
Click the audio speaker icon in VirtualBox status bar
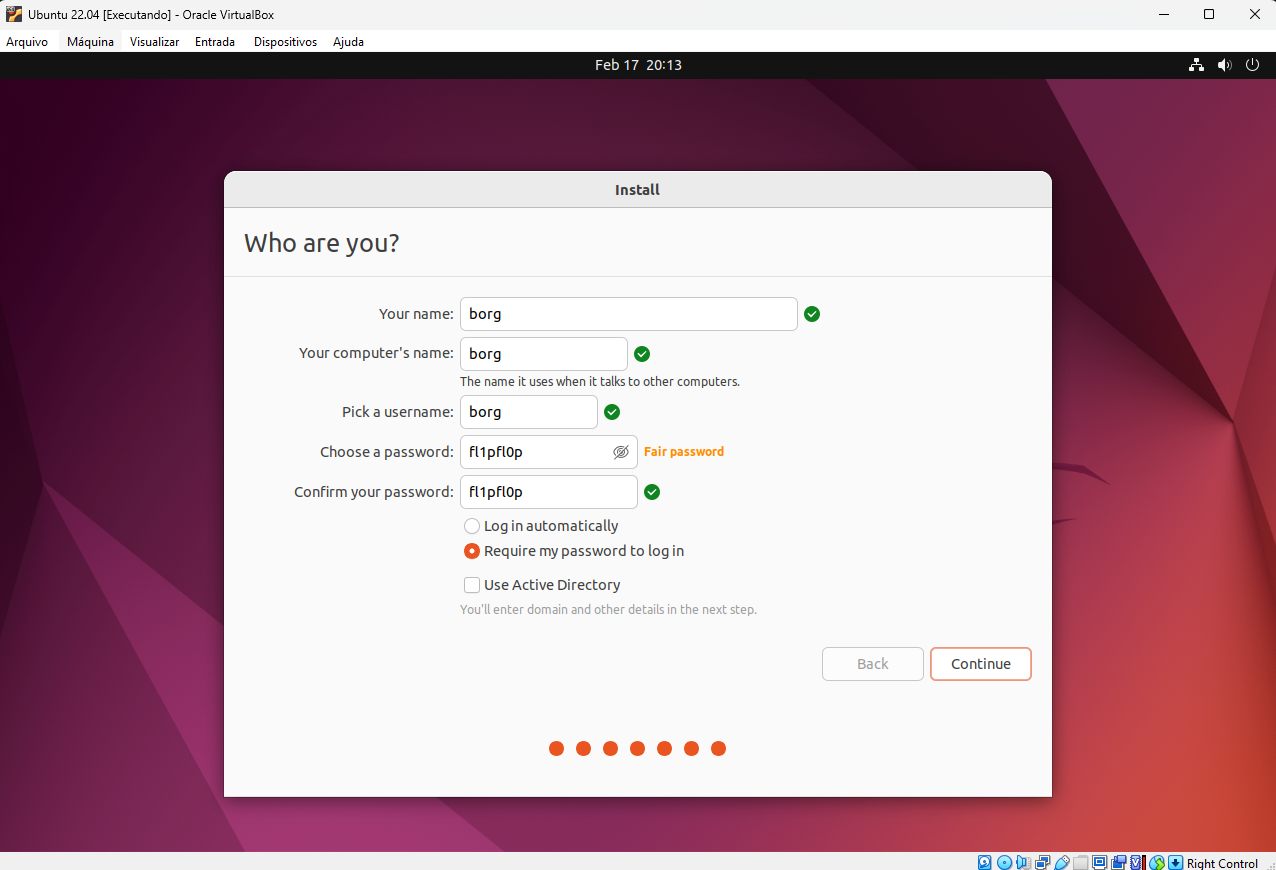point(1022,862)
